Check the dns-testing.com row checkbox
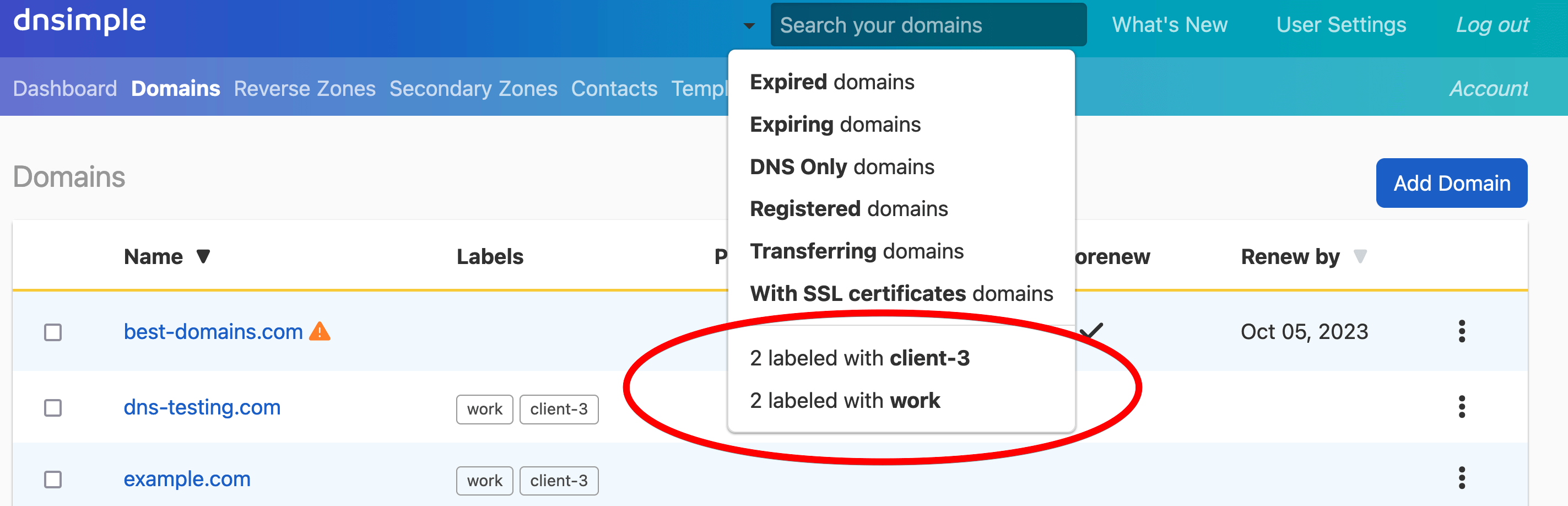1568x506 pixels. (x=53, y=407)
